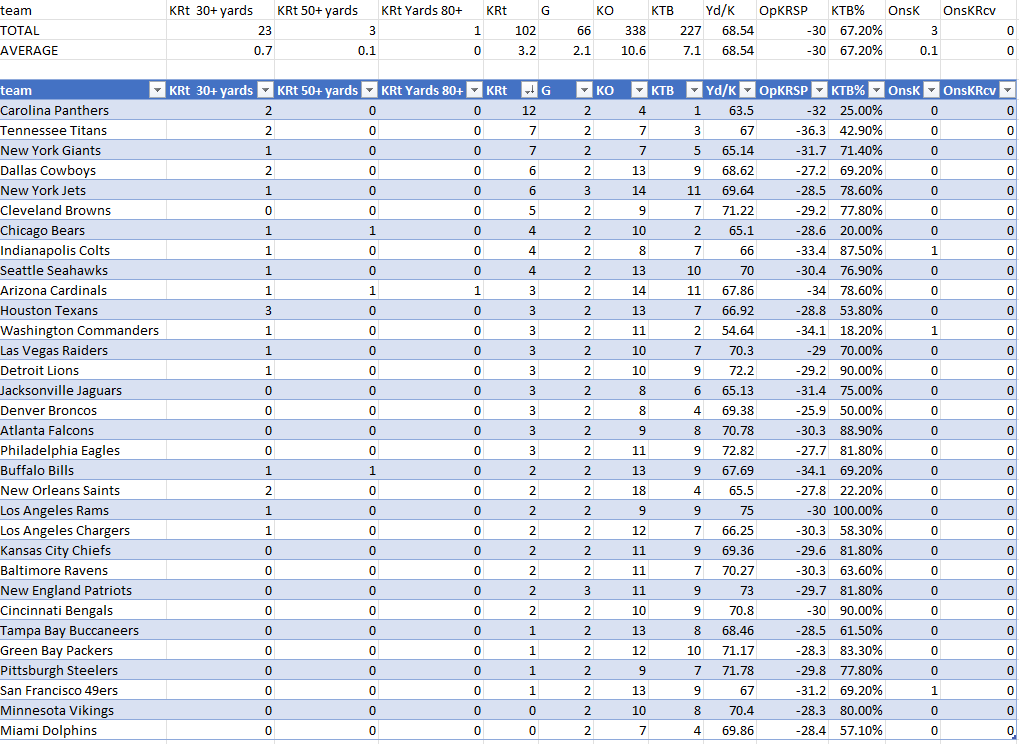1019x744 pixels.
Task: Select the Arizona Cardinals cell
Action: (83, 290)
